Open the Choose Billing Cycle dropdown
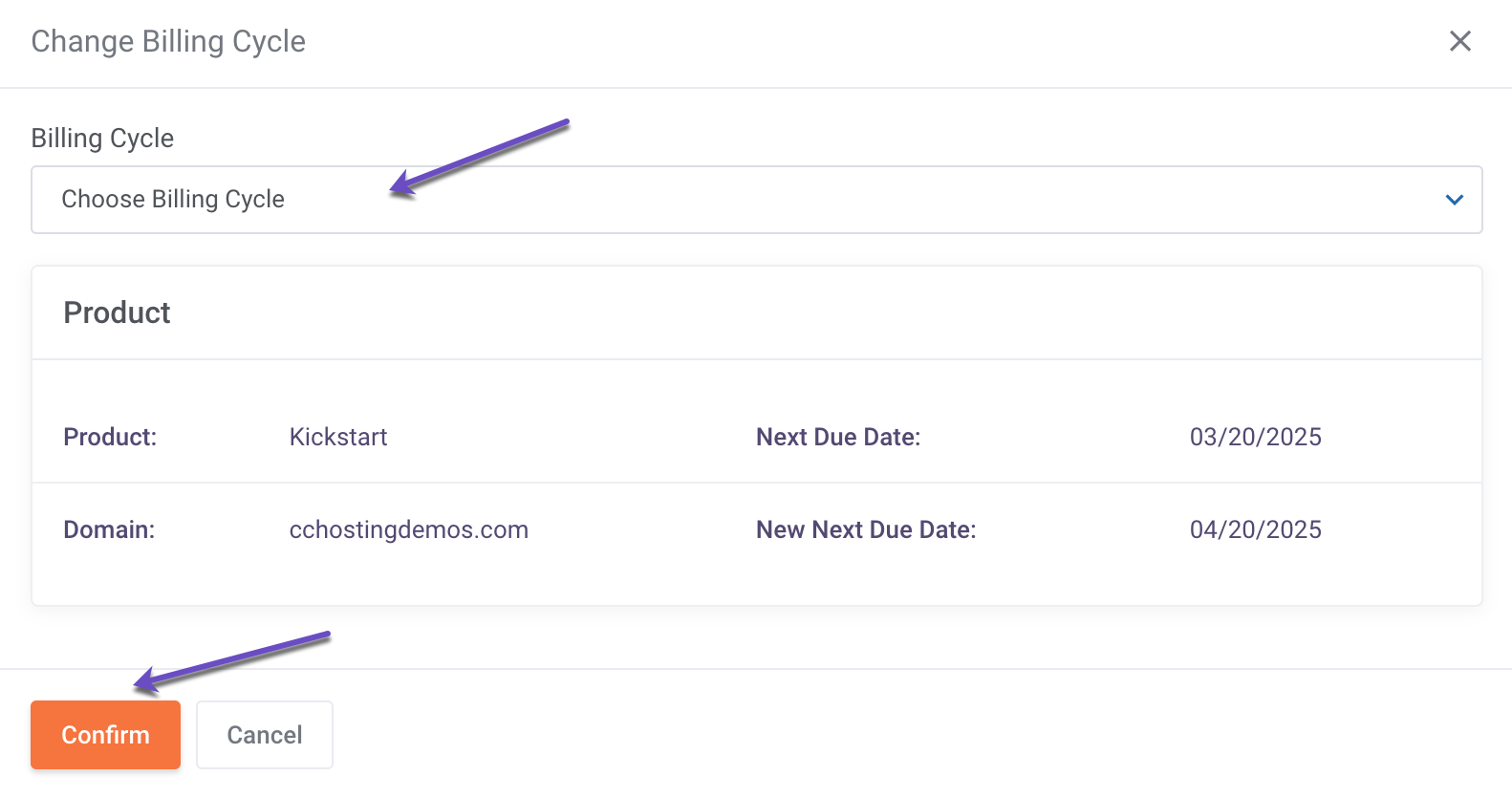This screenshot has width=1512, height=797. pyautogui.click(x=755, y=200)
